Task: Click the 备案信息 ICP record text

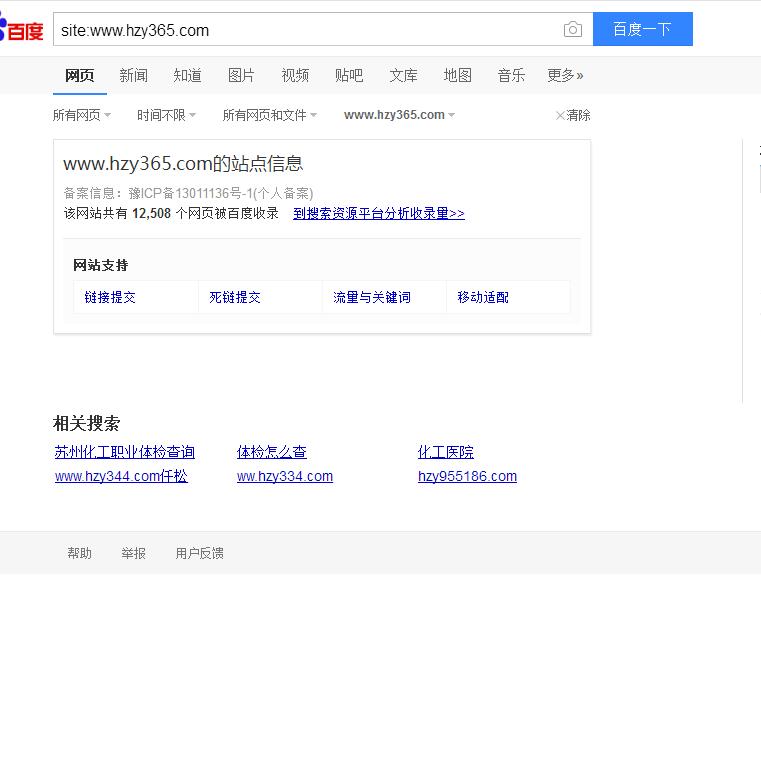Action: pyautogui.click(x=188, y=193)
